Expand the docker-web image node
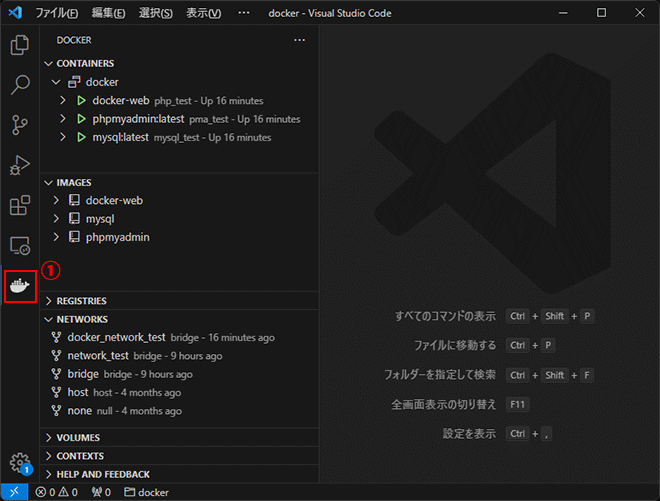The height and width of the screenshot is (501, 660). (x=56, y=200)
